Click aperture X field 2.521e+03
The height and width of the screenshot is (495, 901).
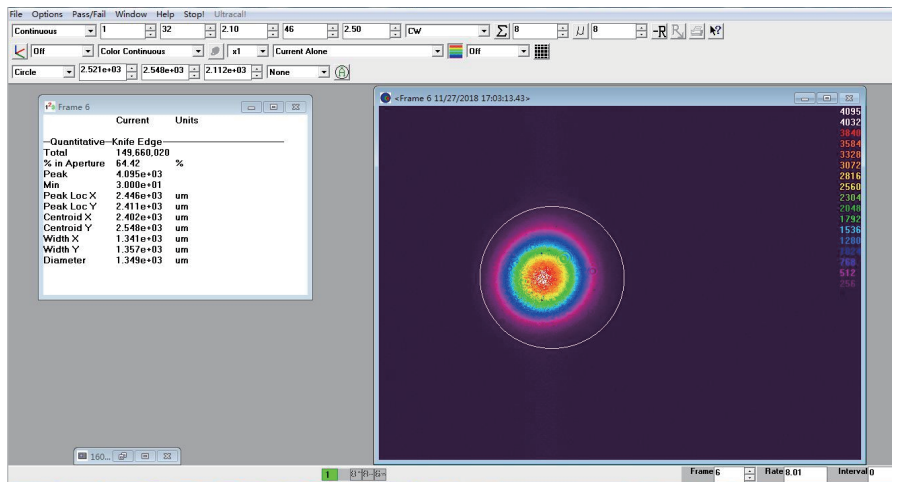(x=102, y=71)
